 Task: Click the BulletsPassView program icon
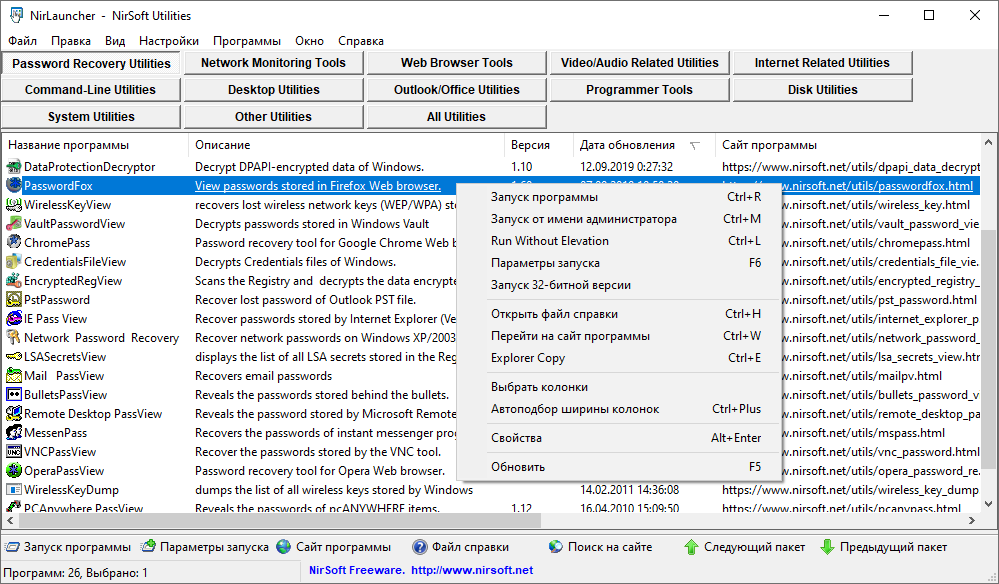tap(13, 395)
